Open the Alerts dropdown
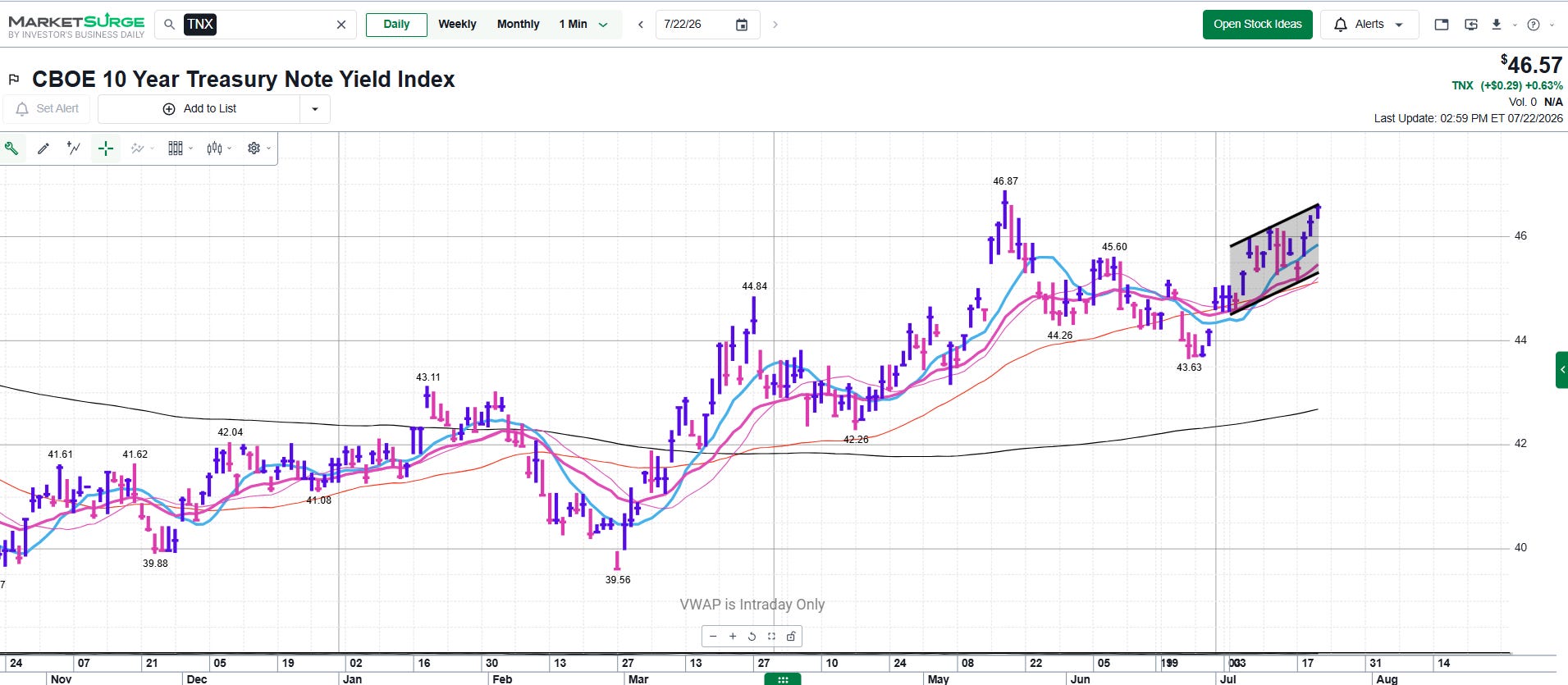 coord(1369,25)
